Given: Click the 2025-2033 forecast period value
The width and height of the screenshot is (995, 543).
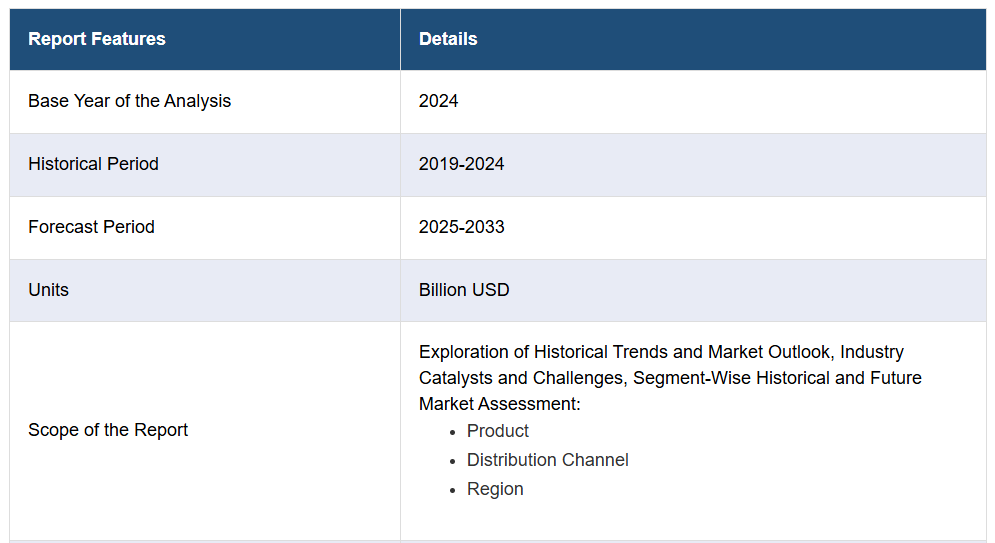Looking at the screenshot, I should tap(461, 227).
